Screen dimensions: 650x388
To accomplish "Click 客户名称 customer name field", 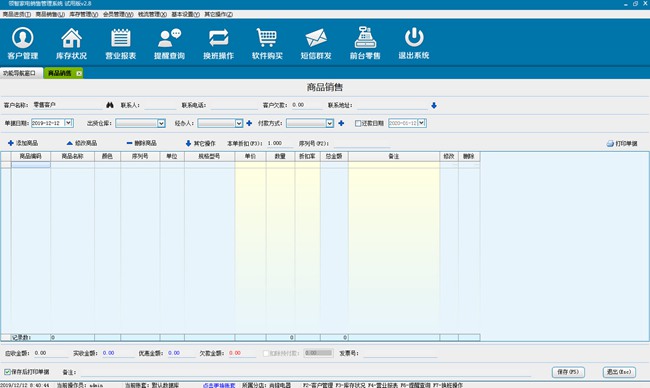I will pyautogui.click(x=67, y=105).
